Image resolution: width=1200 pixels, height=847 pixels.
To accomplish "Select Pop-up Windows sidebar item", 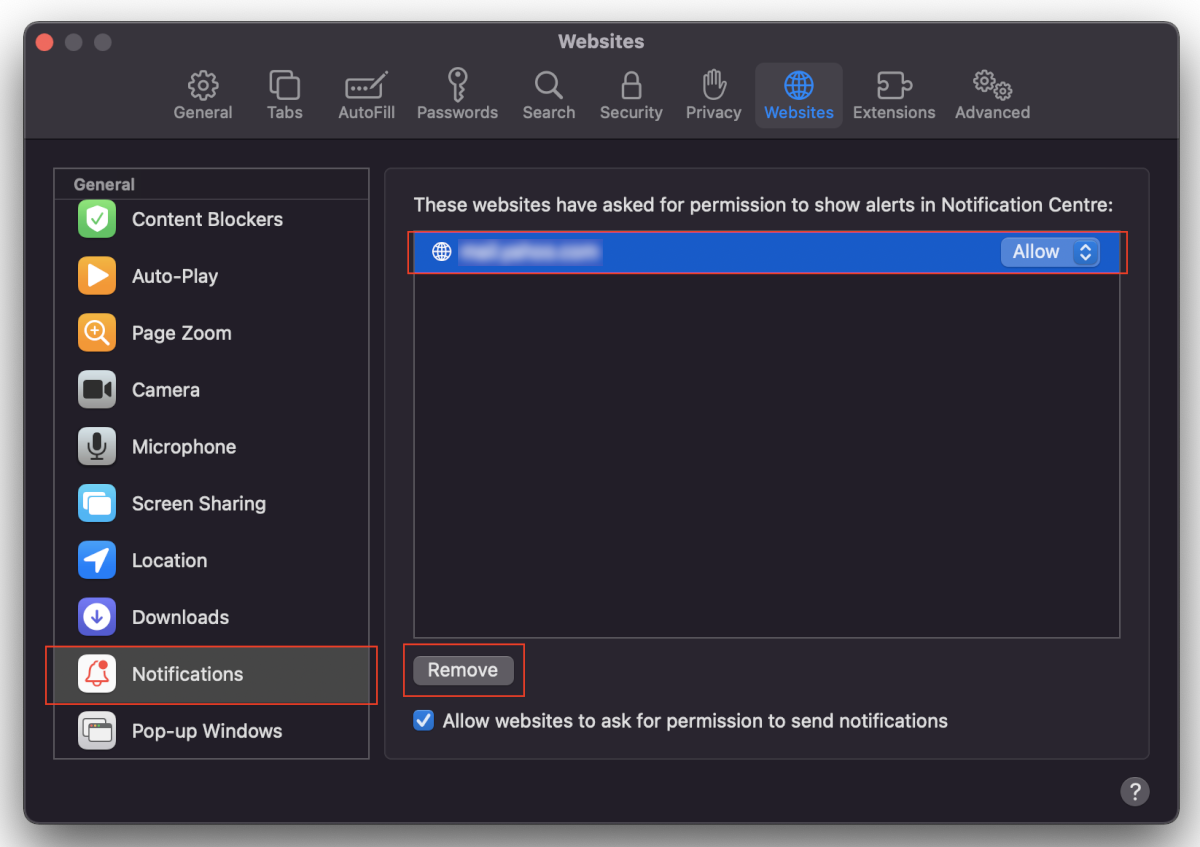I will point(207,731).
